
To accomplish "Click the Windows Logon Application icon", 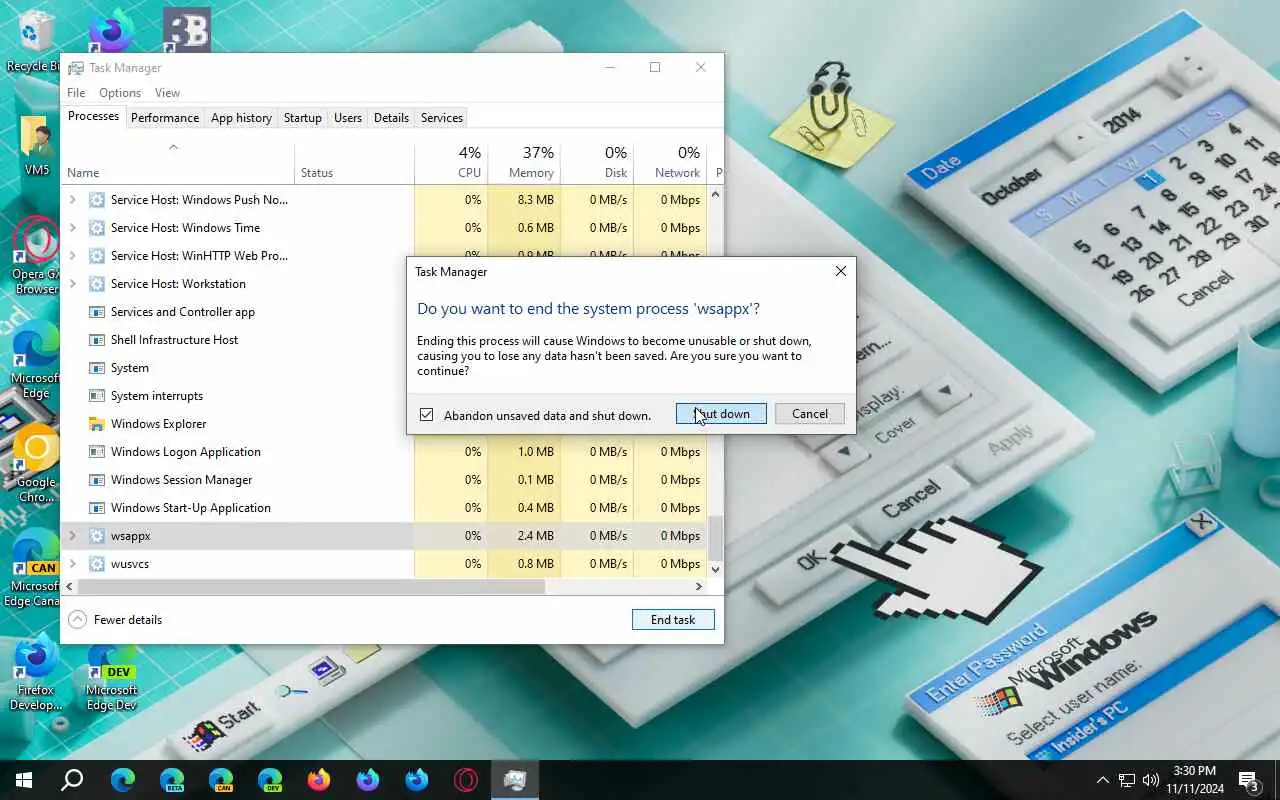I will click(97, 452).
